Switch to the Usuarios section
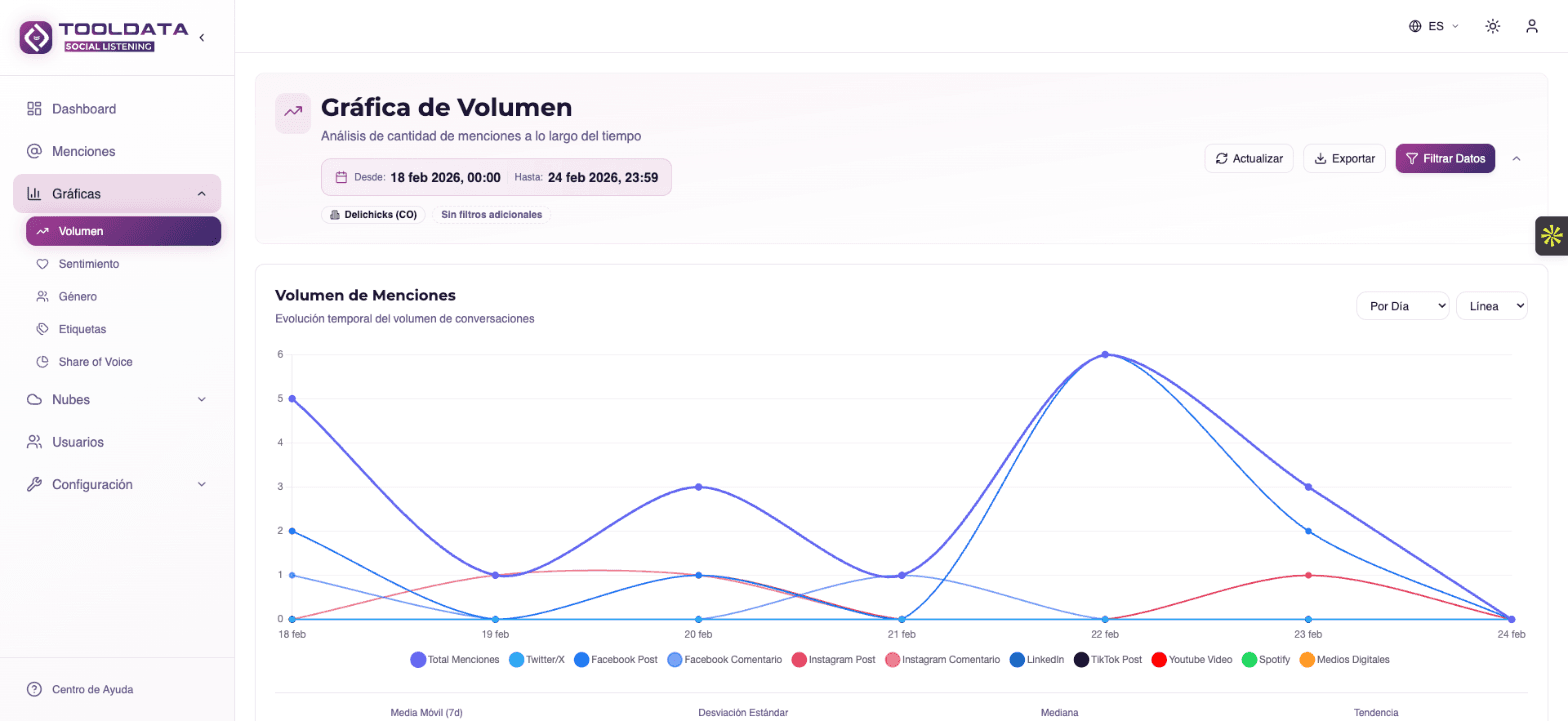 [x=77, y=441]
